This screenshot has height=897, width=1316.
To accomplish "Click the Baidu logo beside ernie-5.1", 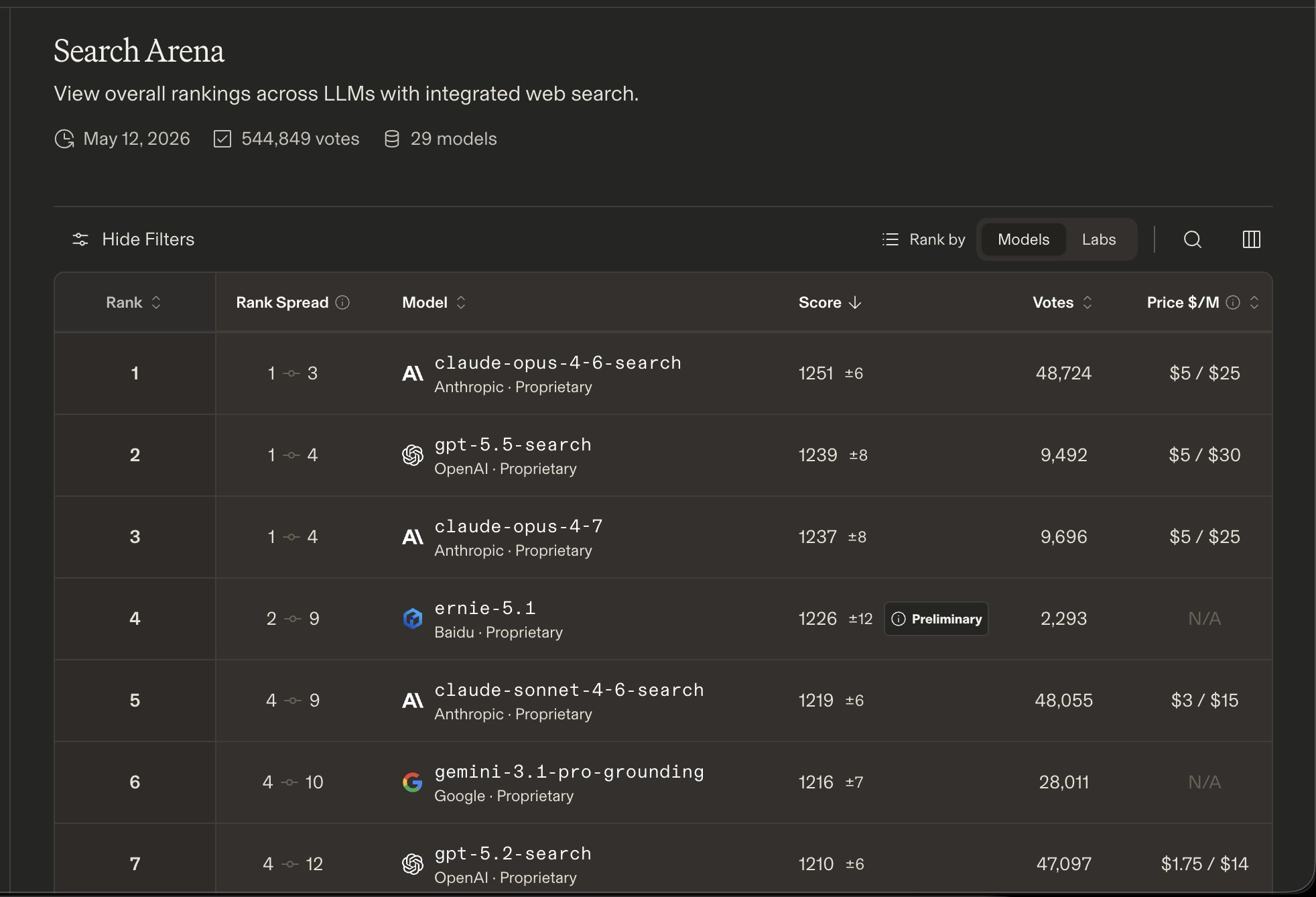I will [x=413, y=618].
